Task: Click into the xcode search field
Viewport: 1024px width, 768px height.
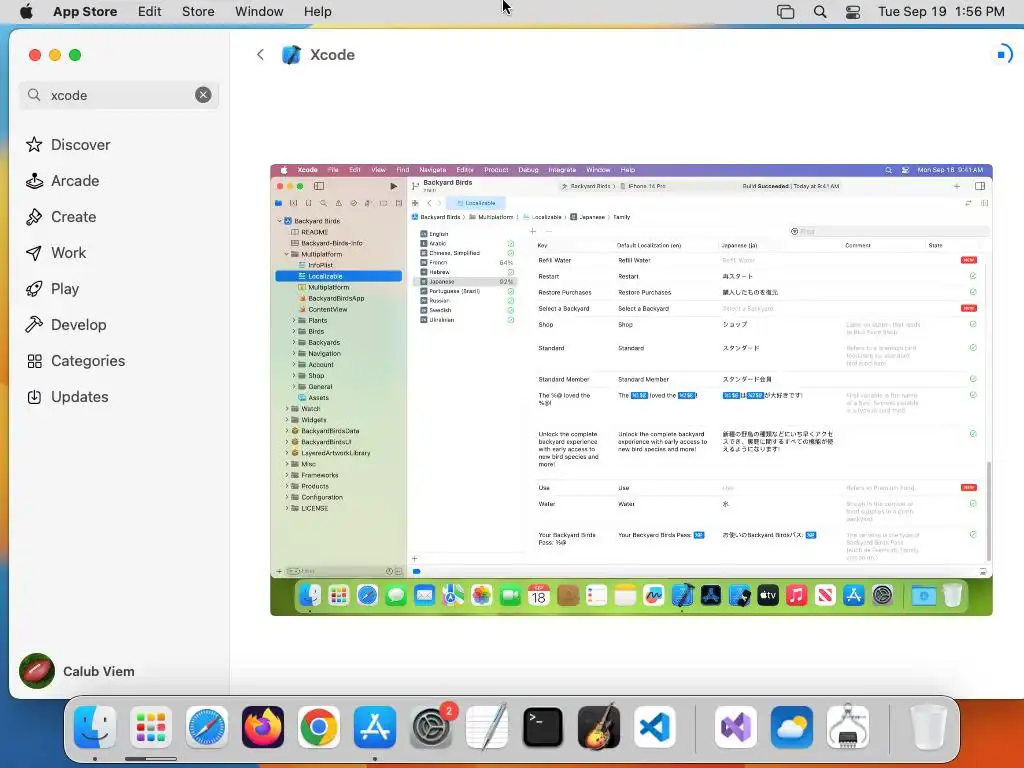Action: pos(118,95)
